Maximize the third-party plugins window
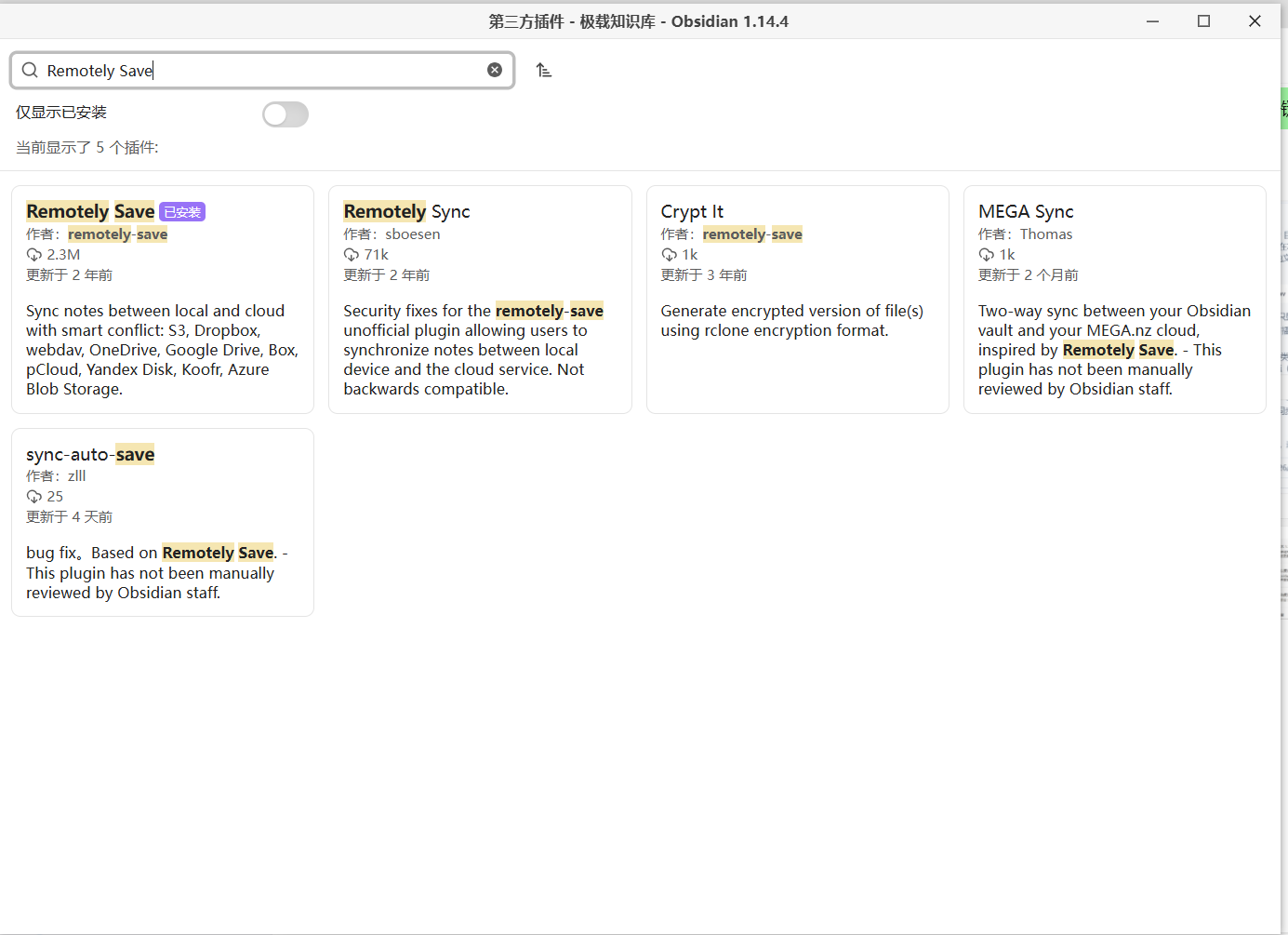 1203,20
